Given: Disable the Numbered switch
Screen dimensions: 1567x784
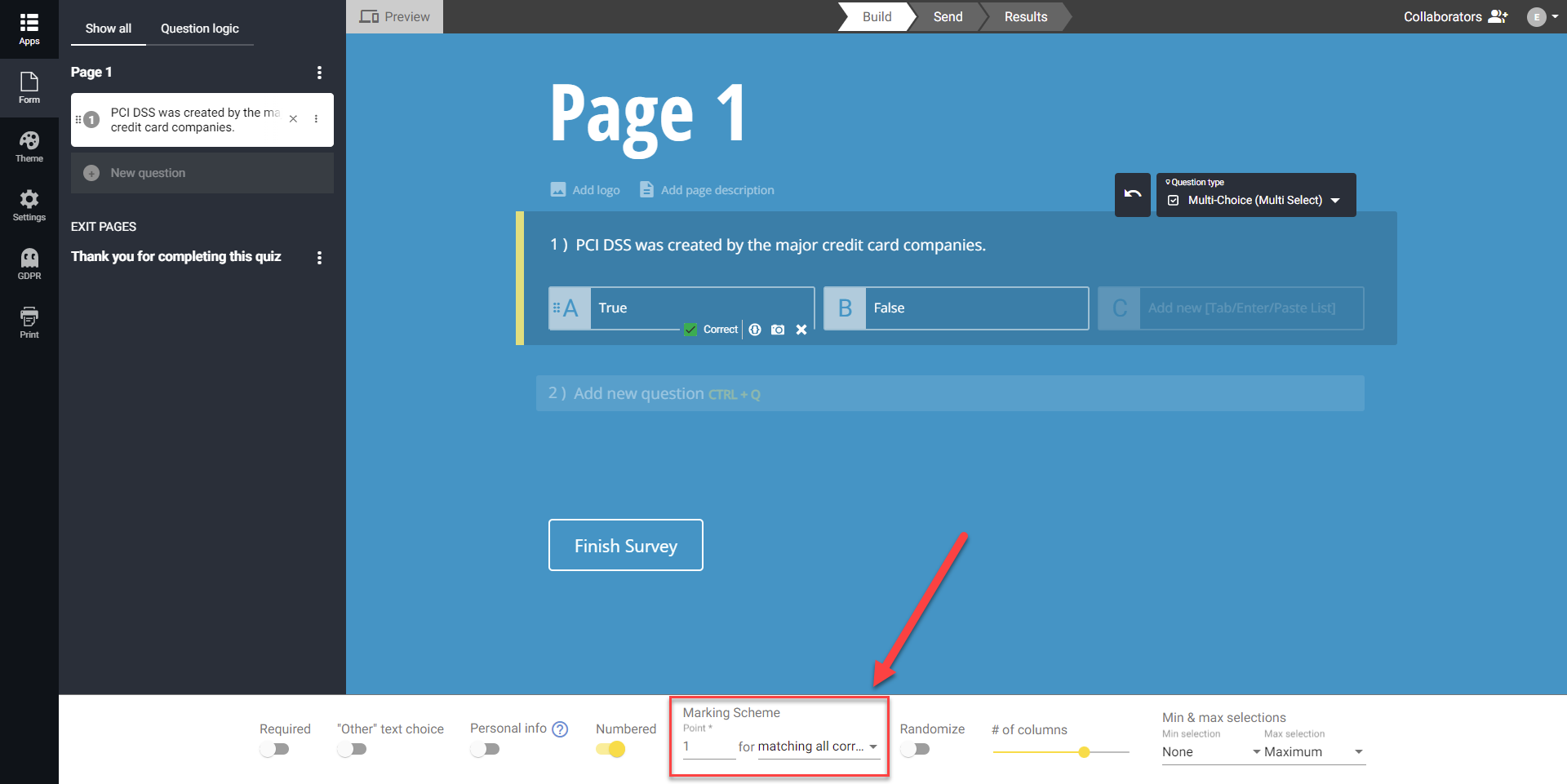Looking at the screenshot, I should click(x=610, y=749).
